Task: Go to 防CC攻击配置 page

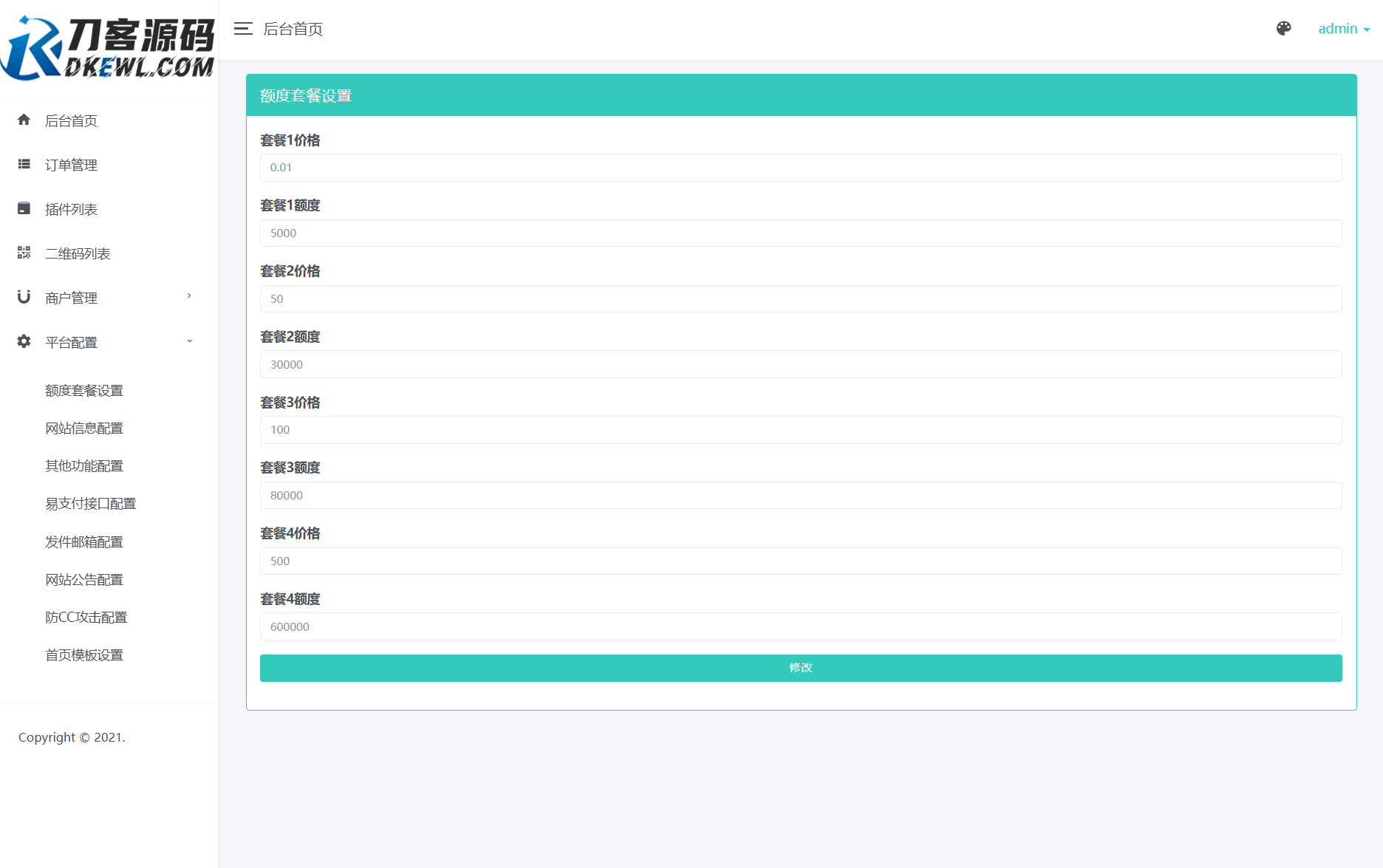Action: pyautogui.click(x=86, y=617)
